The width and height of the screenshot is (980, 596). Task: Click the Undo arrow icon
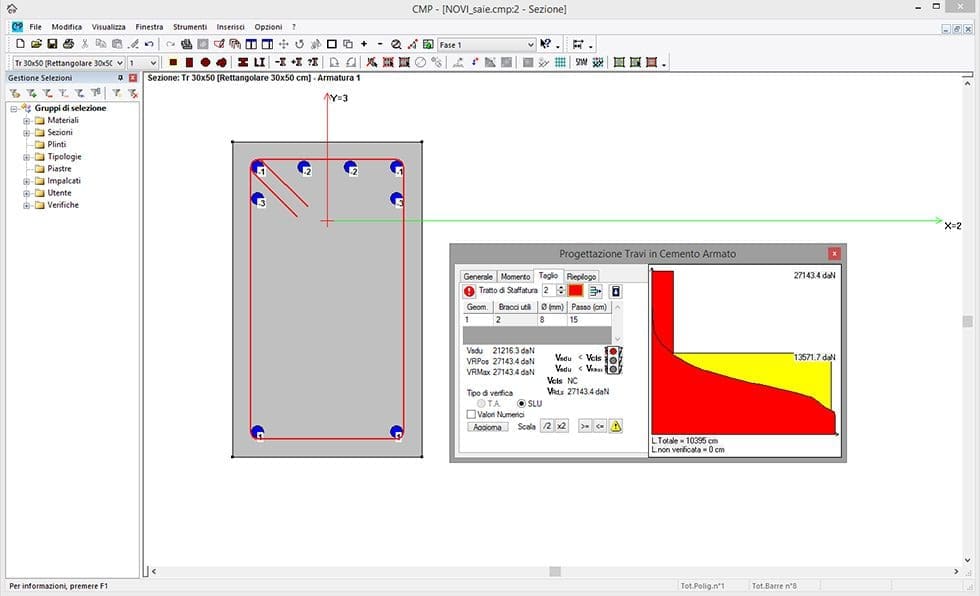pyautogui.click(x=149, y=44)
